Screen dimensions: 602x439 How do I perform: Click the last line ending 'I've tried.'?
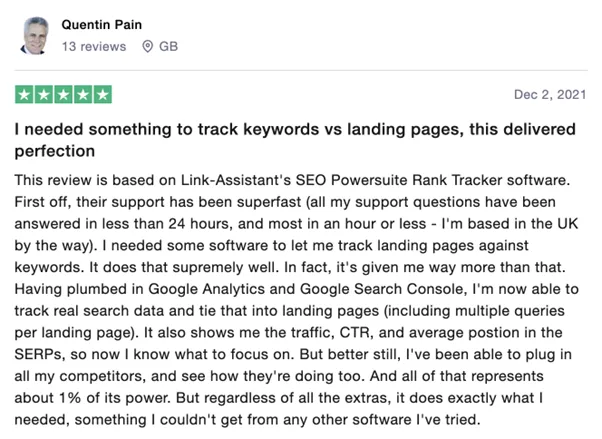pyautogui.click(x=248, y=419)
